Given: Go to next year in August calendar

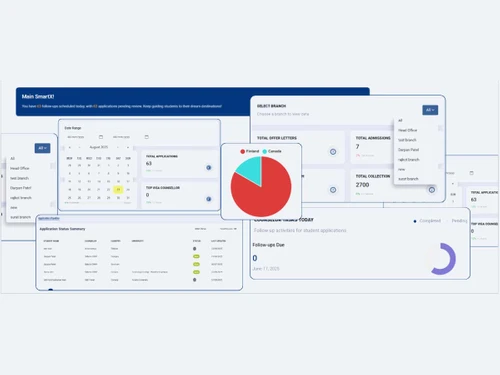Looking at the screenshot, I should click(128, 147).
